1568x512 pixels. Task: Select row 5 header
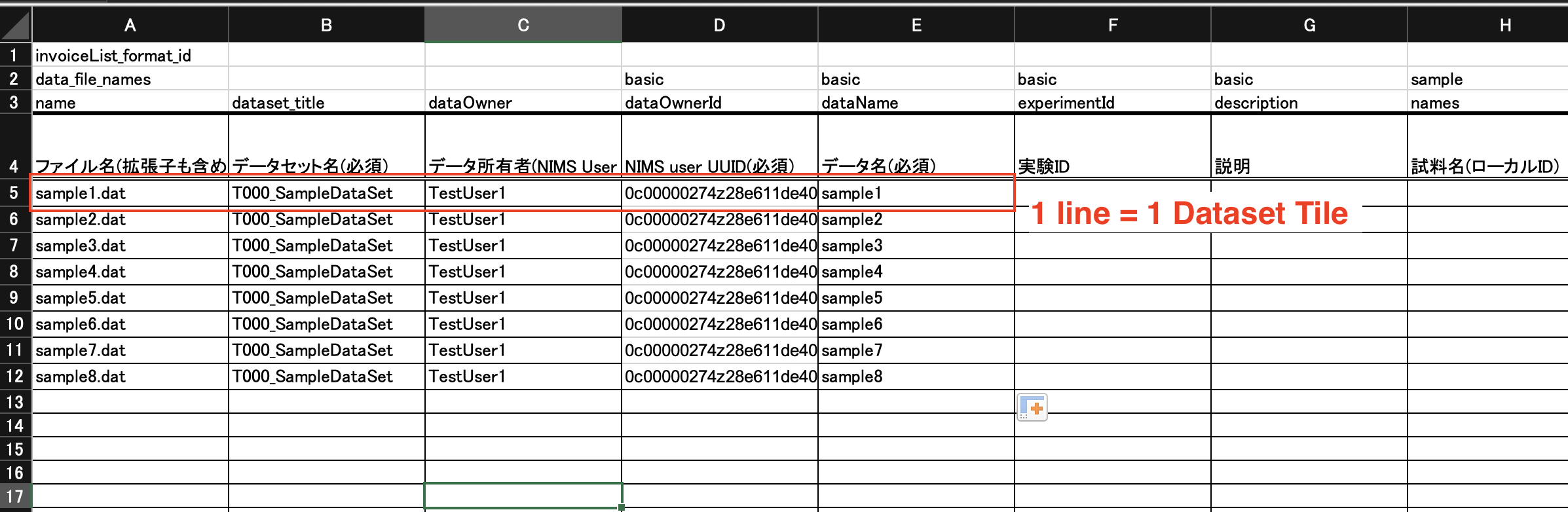14,193
